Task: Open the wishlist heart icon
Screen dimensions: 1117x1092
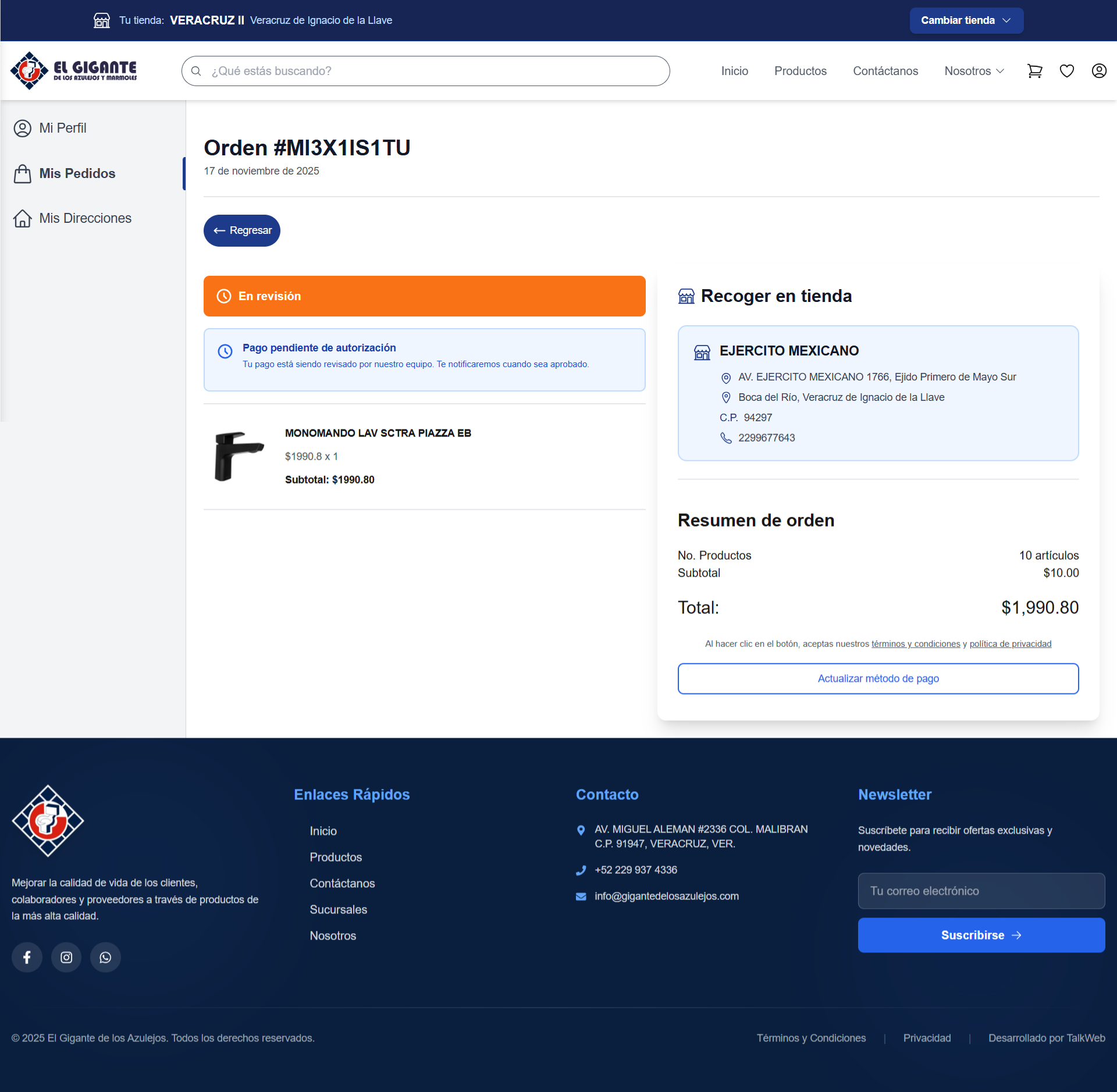Action: [1067, 70]
